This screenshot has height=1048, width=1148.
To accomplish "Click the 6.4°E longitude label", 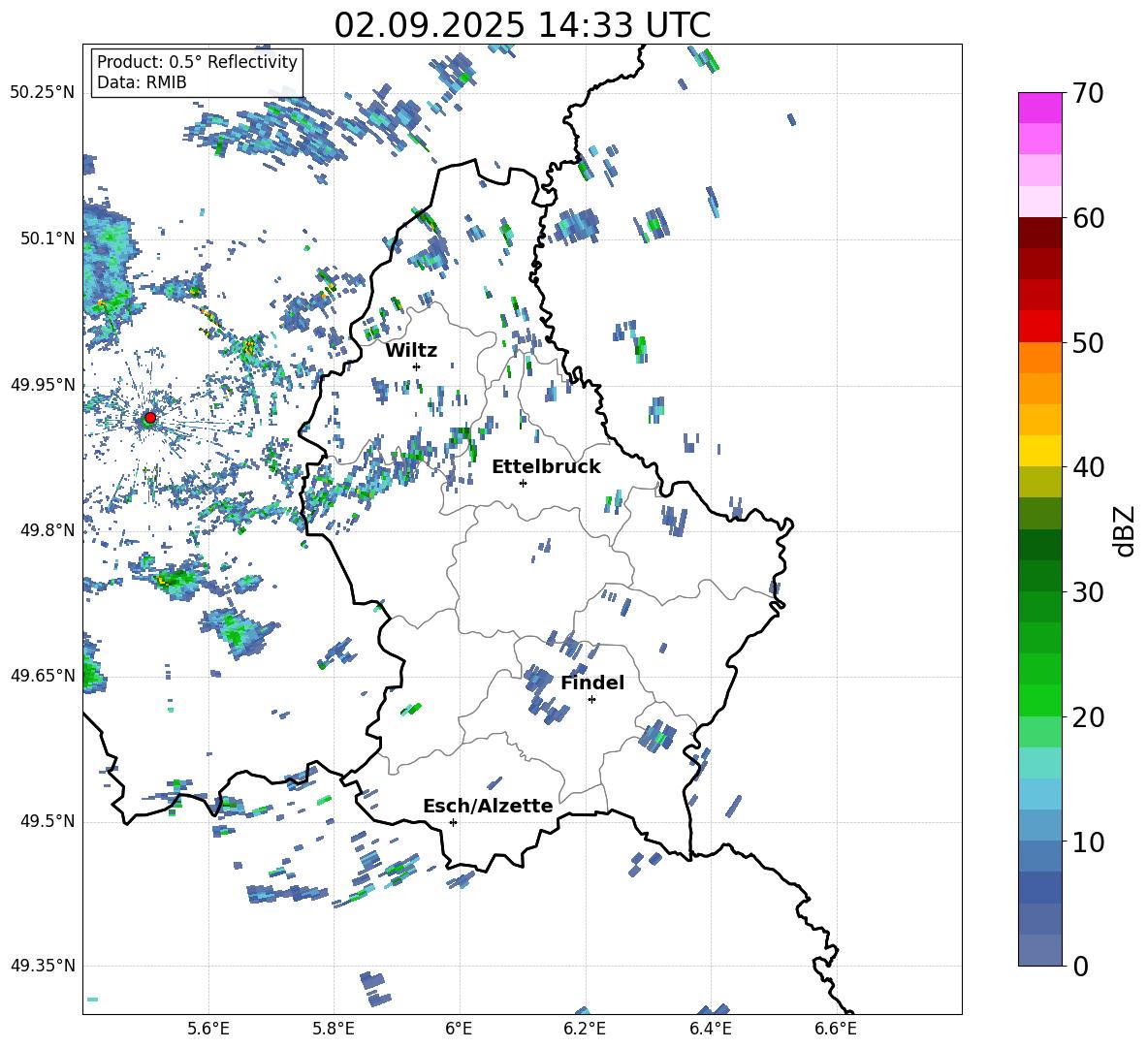I will pos(710,1029).
